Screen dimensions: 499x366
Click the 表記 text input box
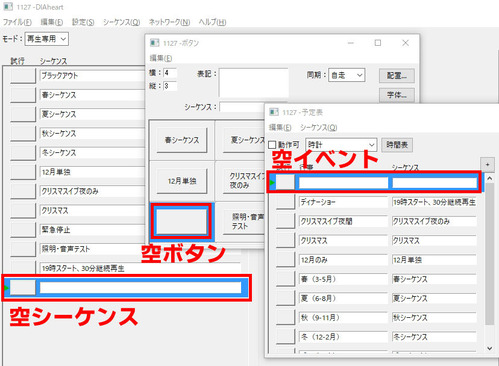[254, 83]
